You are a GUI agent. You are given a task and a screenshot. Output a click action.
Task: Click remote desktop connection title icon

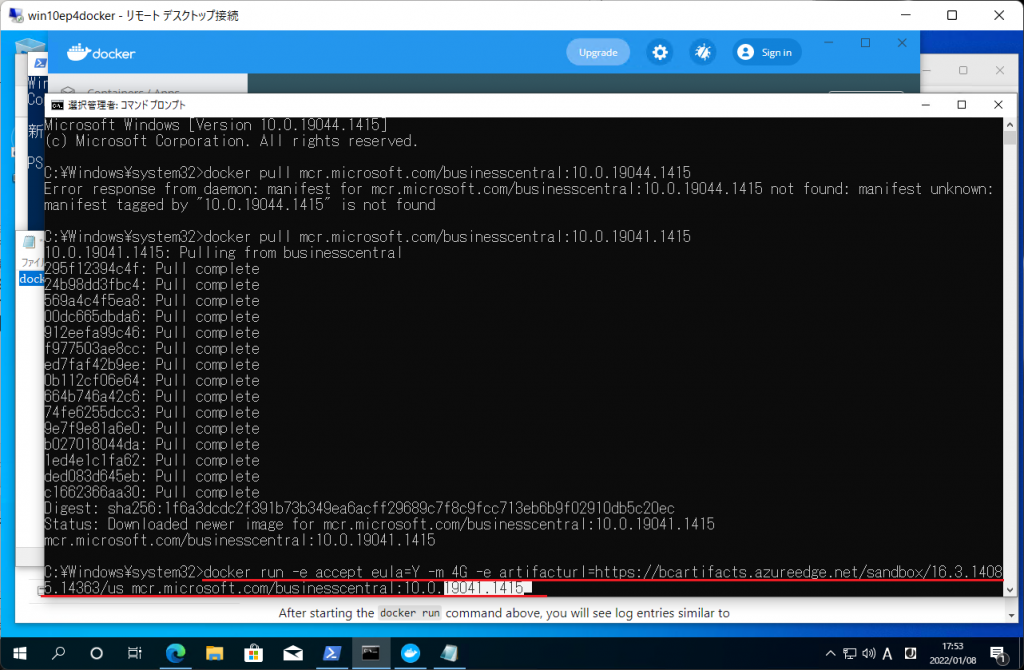pyautogui.click(x=16, y=15)
